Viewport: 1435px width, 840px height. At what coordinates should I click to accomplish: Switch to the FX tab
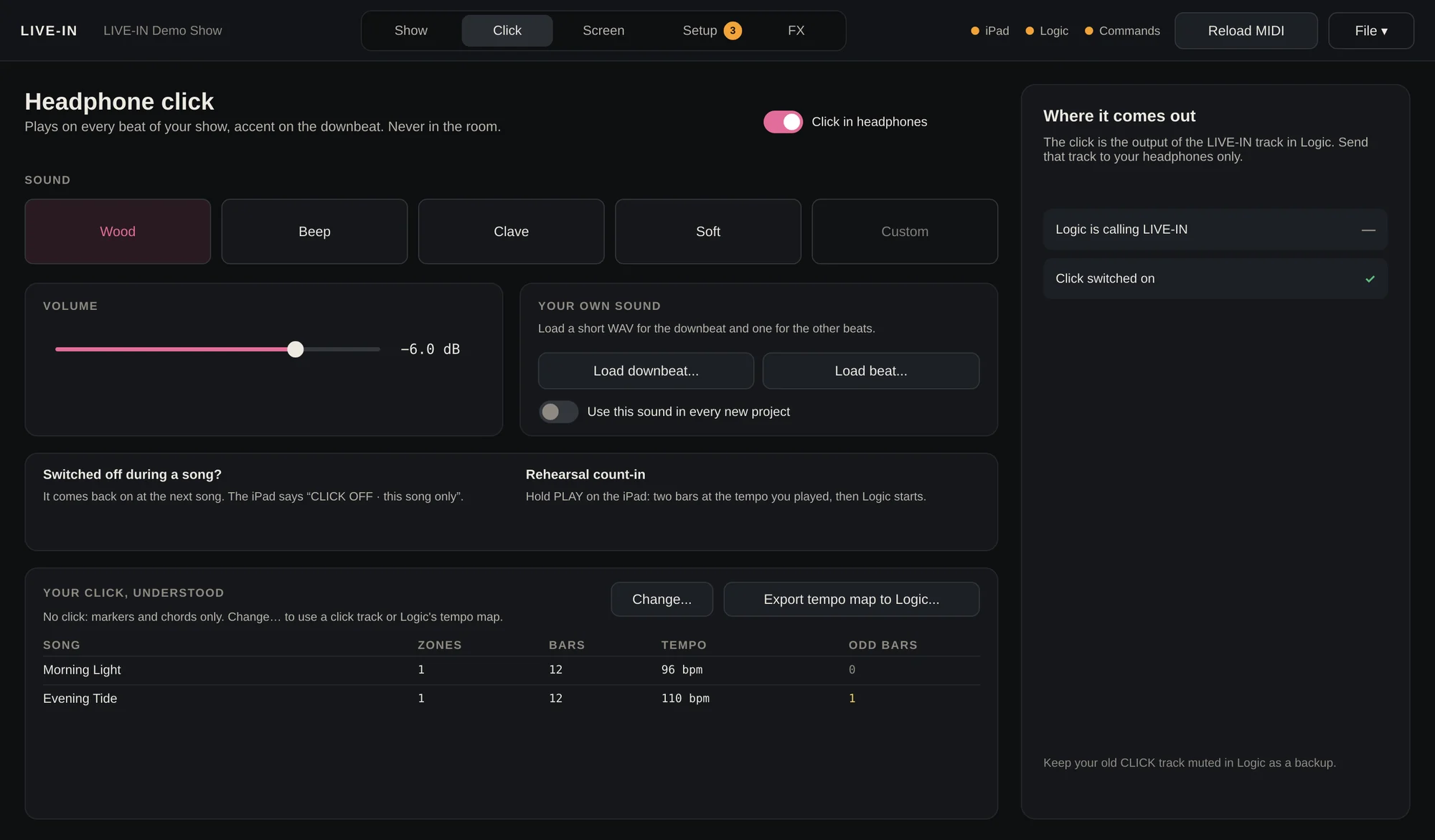click(796, 31)
